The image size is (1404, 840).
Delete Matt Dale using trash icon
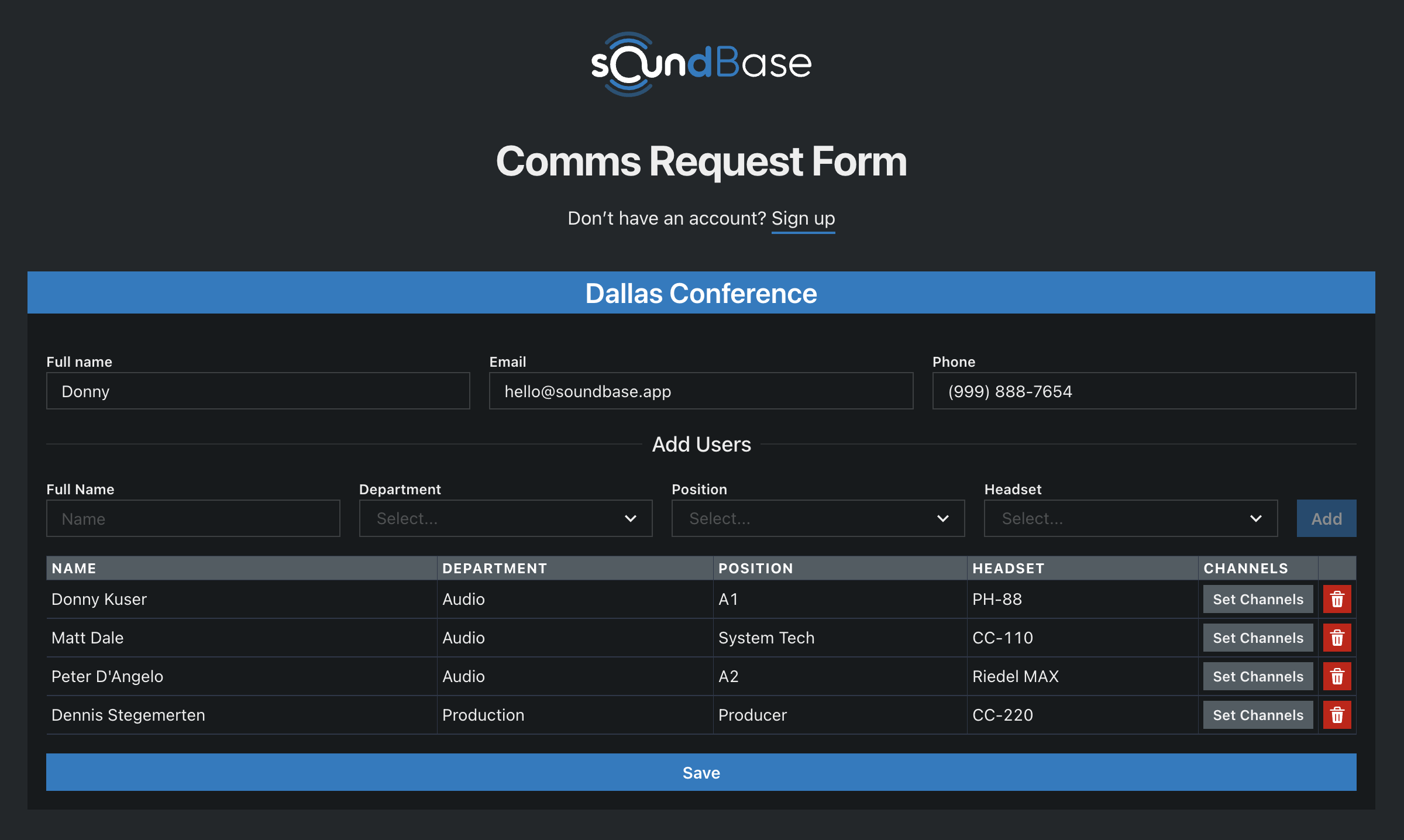pos(1337,638)
